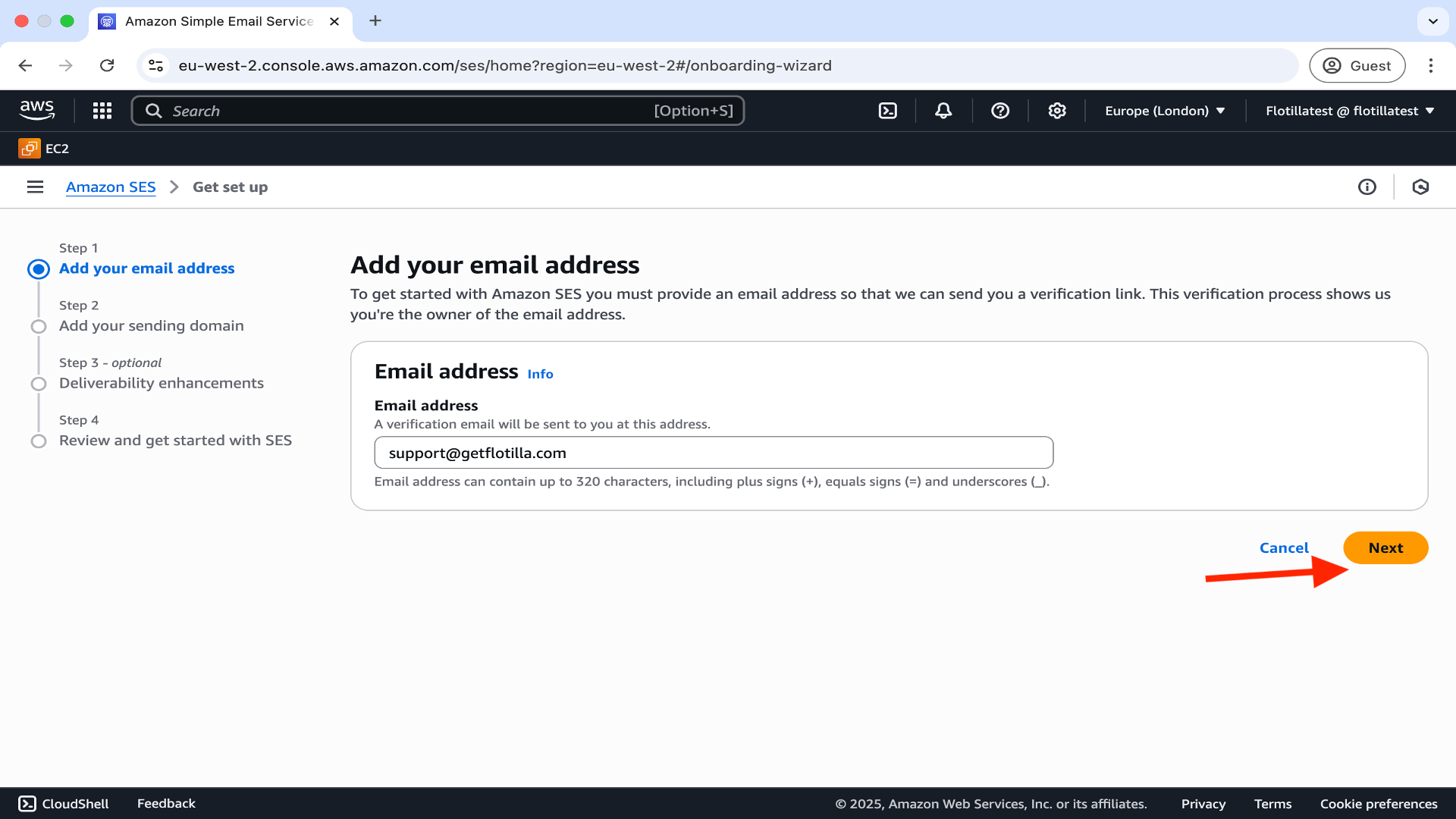
Task: Expand the Flotillatest account menu
Action: click(1350, 111)
